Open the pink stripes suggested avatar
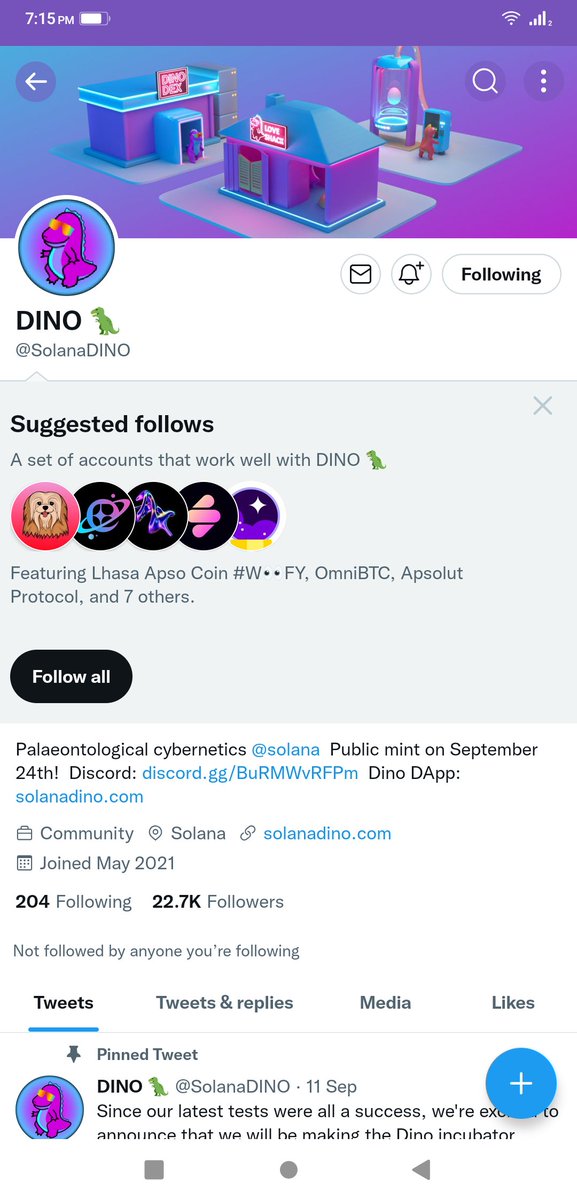This screenshot has width=577, height=1200. [x=207, y=516]
